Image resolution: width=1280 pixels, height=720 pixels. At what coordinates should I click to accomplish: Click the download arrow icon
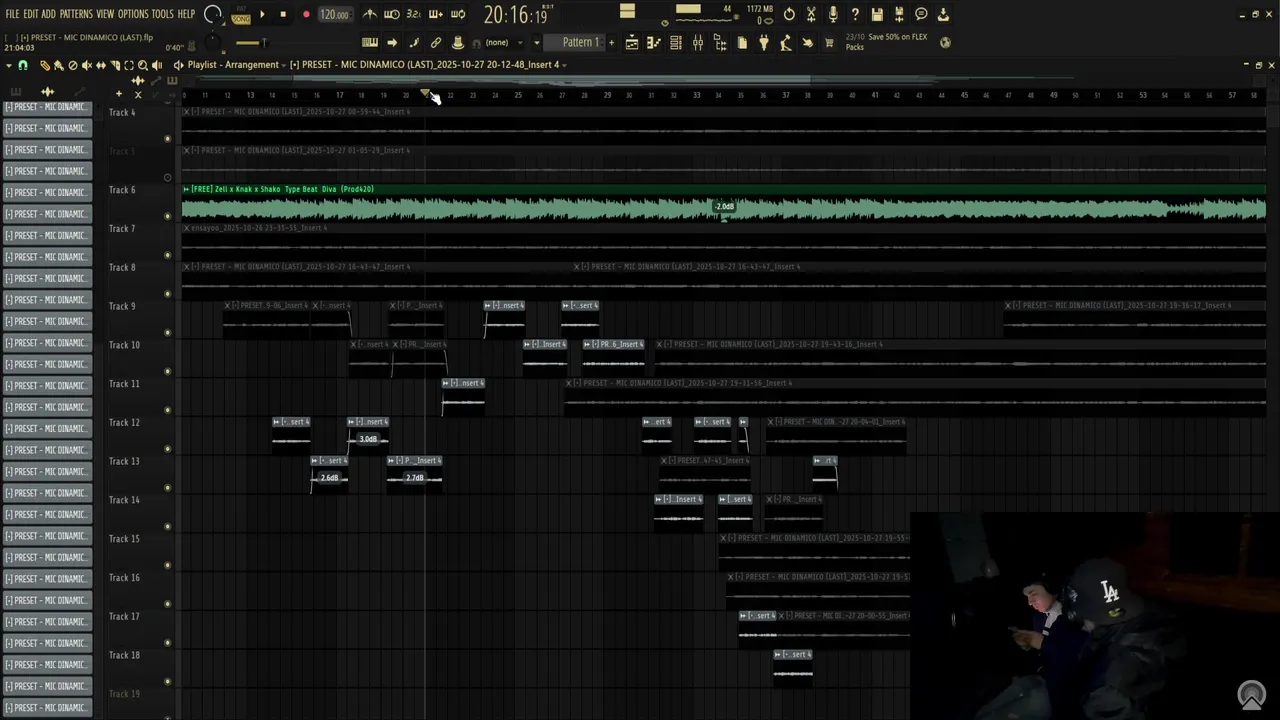click(x=943, y=15)
